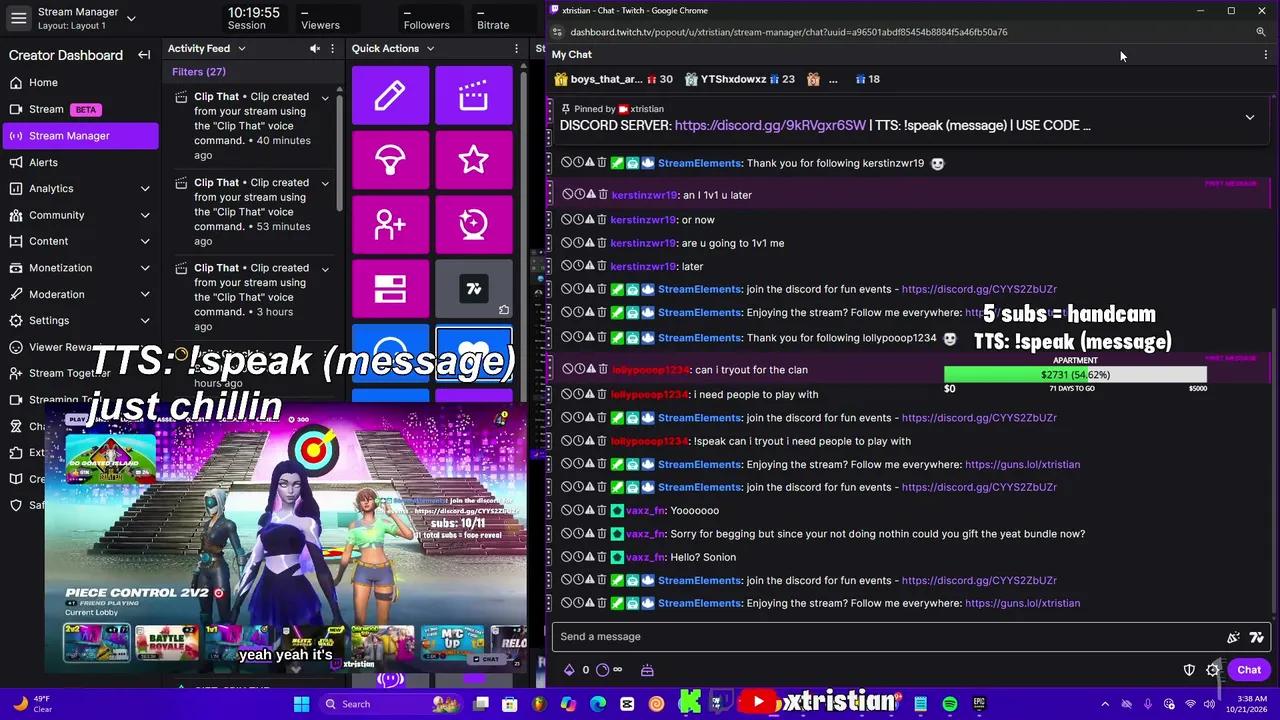Collapse the pinned Discord message

[1249, 117]
